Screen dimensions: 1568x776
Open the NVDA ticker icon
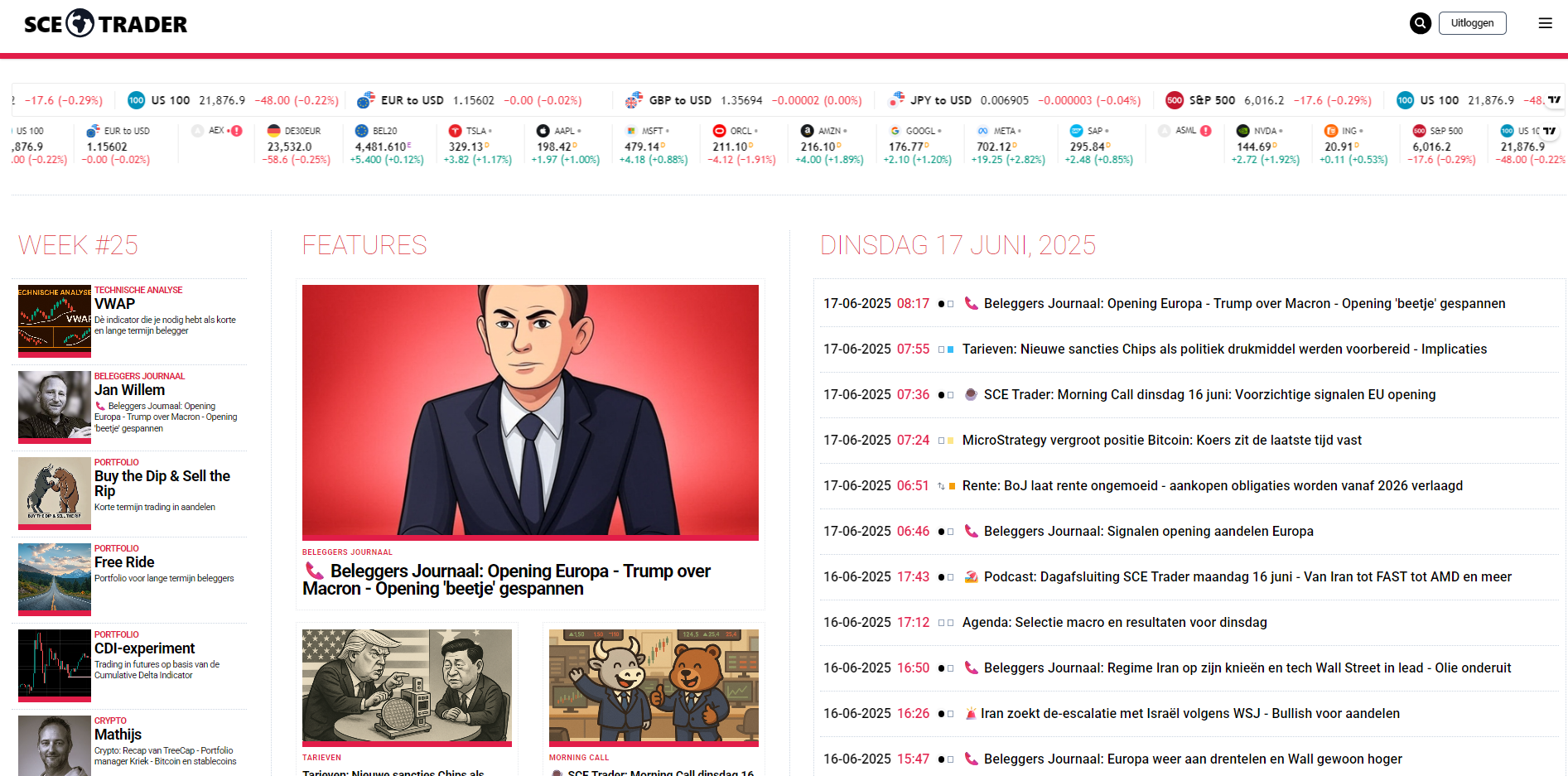click(x=1243, y=131)
